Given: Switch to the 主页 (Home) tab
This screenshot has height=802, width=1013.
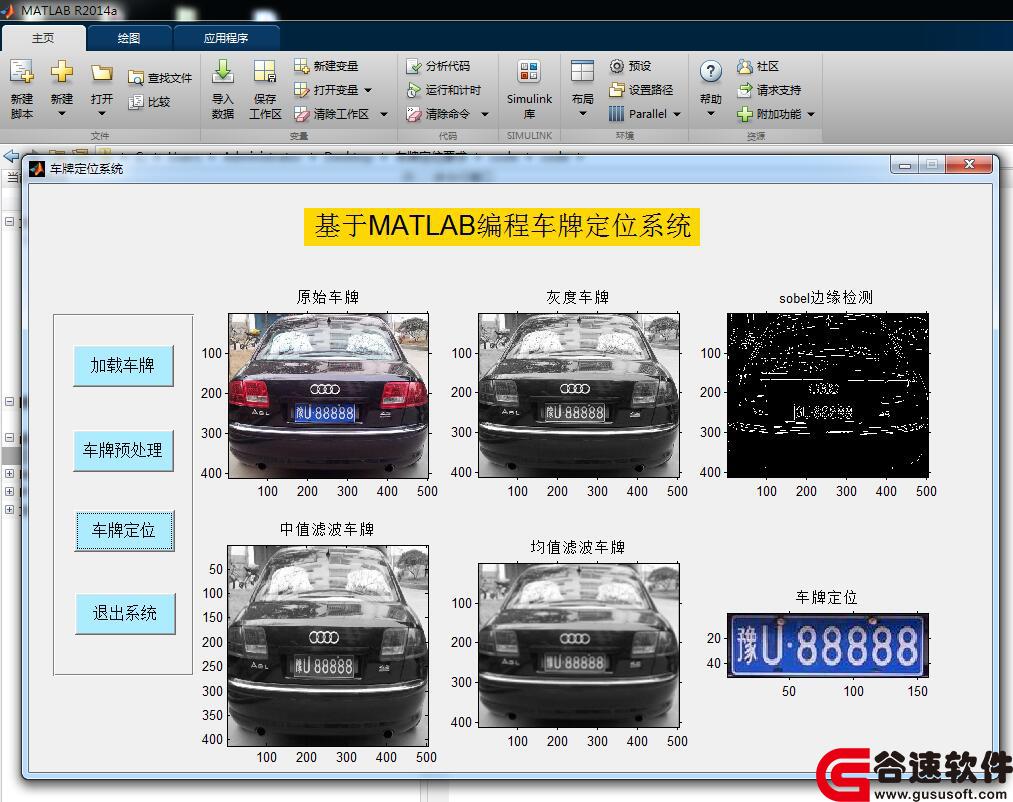Looking at the screenshot, I should click(43, 38).
